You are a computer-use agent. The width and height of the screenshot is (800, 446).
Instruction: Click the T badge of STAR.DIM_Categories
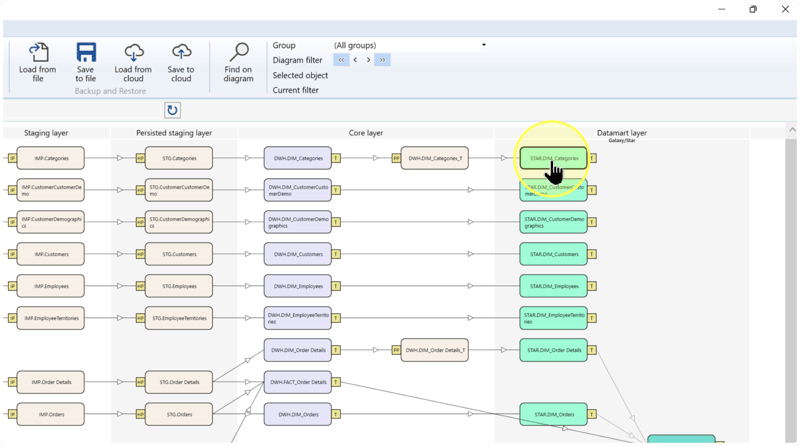click(x=592, y=158)
